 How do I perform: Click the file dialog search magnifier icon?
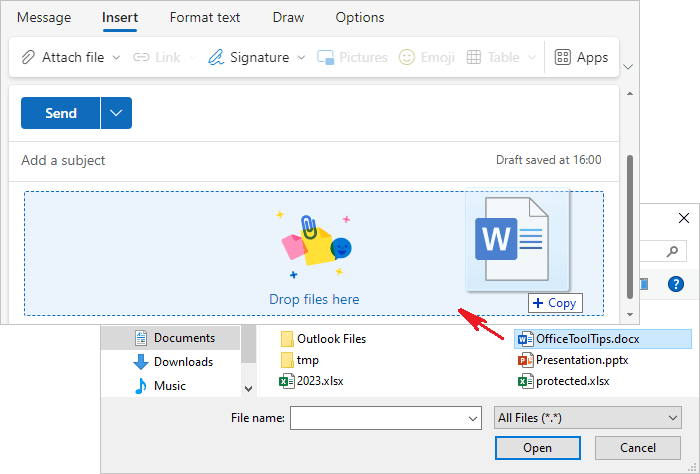[672, 252]
